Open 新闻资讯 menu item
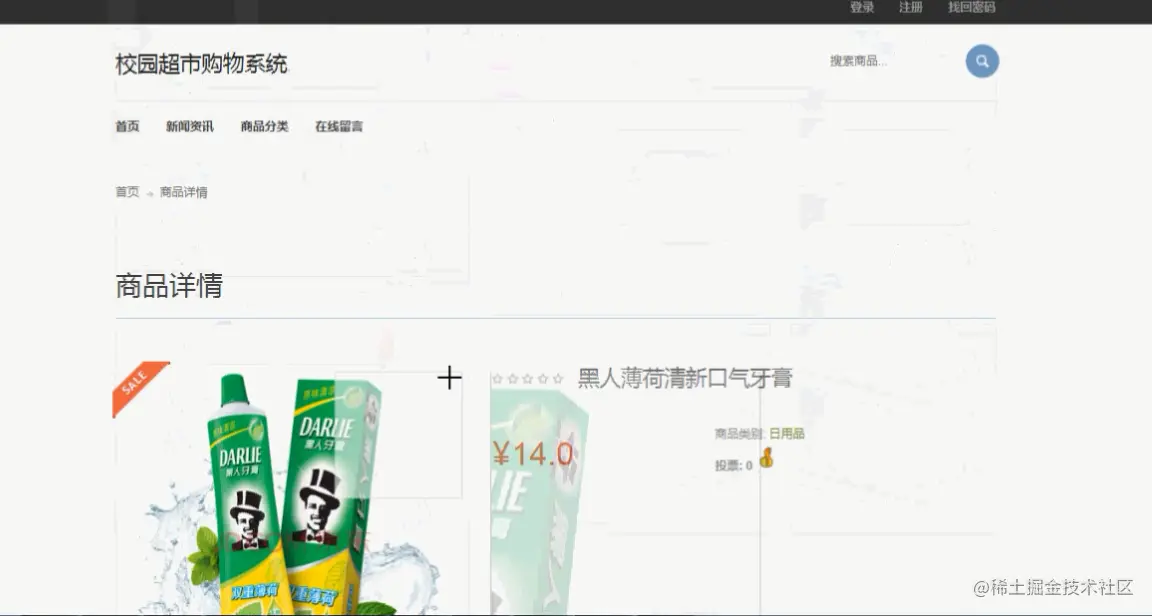1152x616 pixels. point(190,126)
